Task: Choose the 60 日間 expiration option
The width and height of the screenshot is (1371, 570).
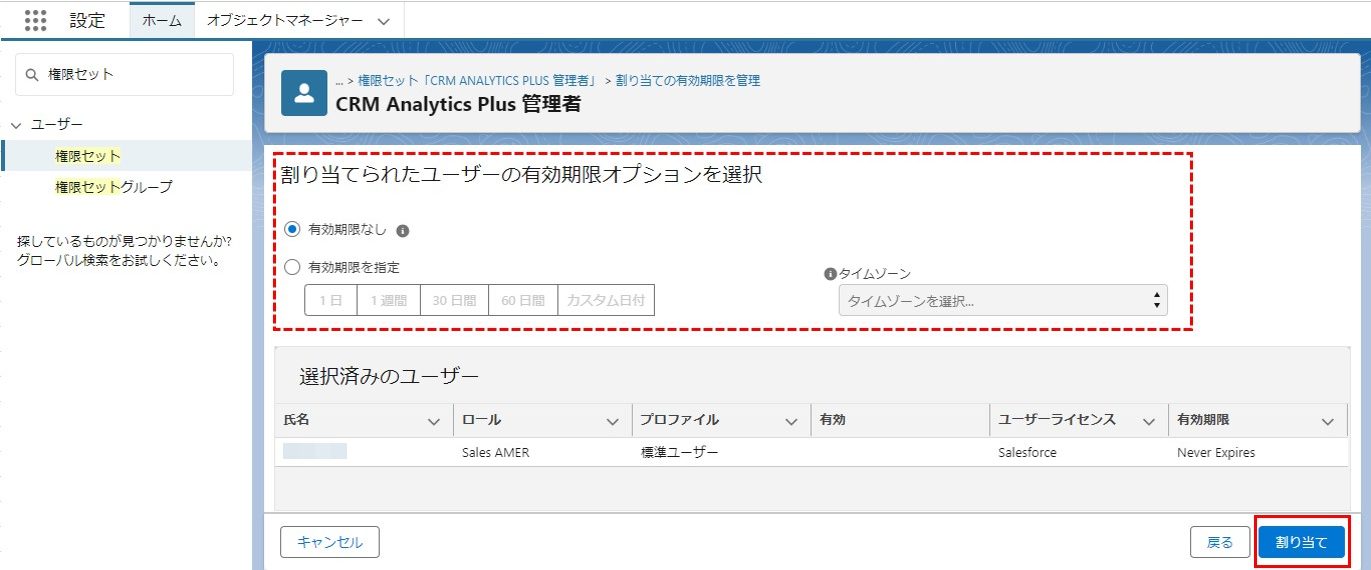Action: [523, 300]
